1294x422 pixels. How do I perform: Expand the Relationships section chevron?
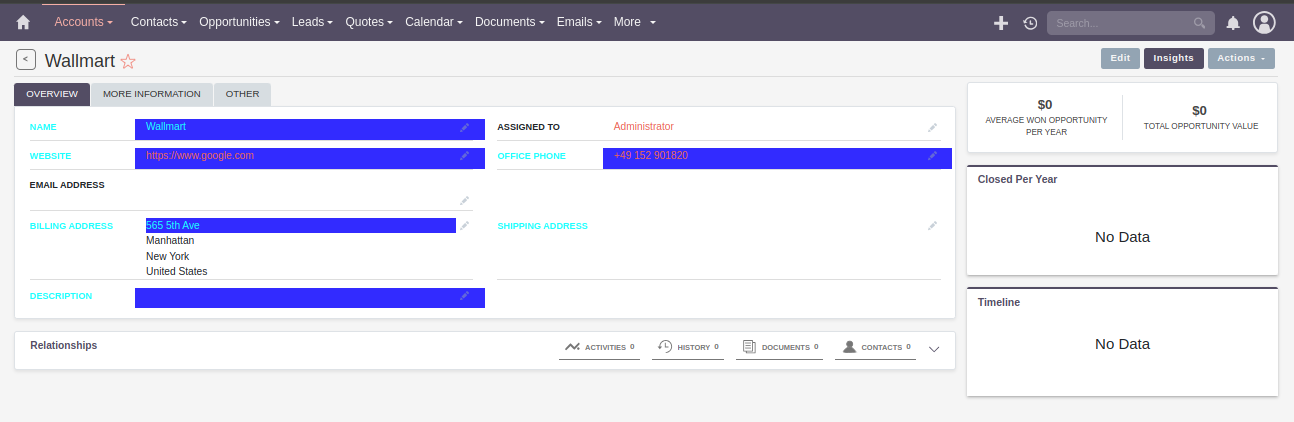(934, 349)
